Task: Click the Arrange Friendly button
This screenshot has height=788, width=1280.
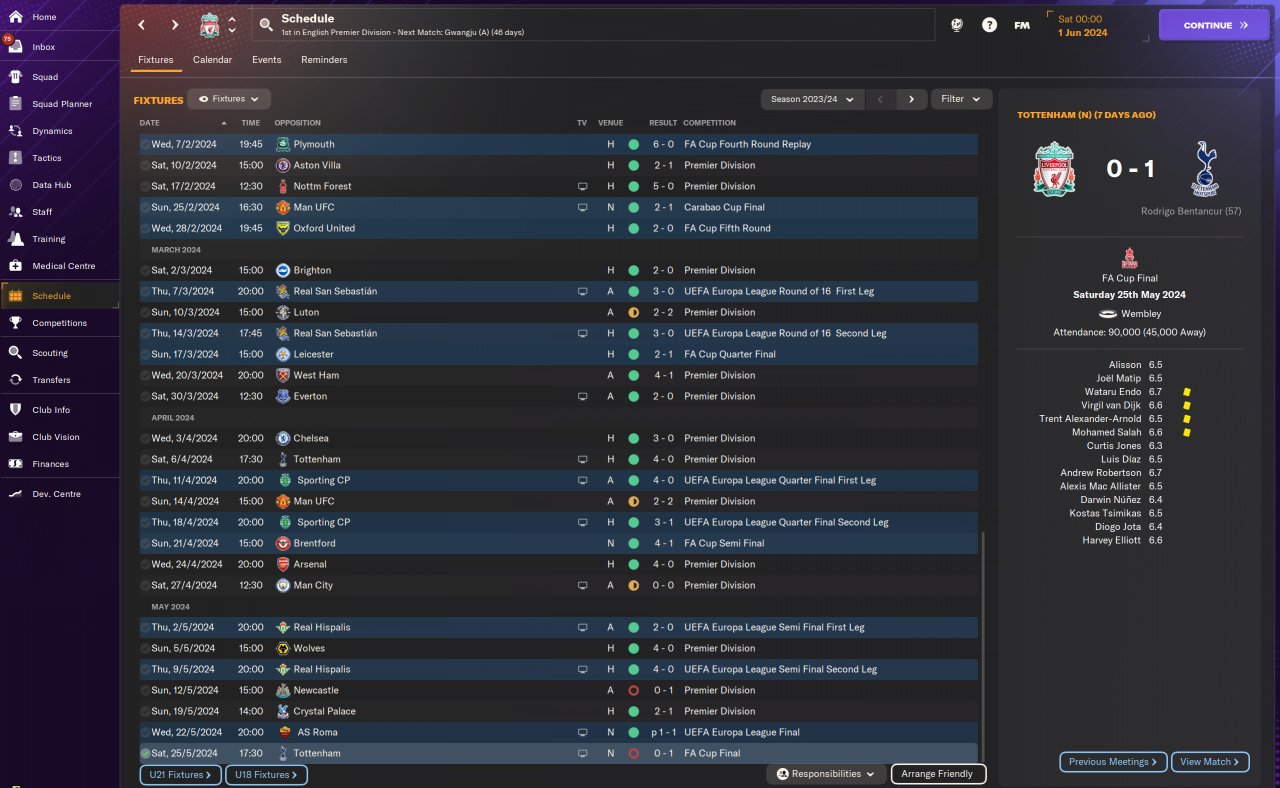Action: 937,774
